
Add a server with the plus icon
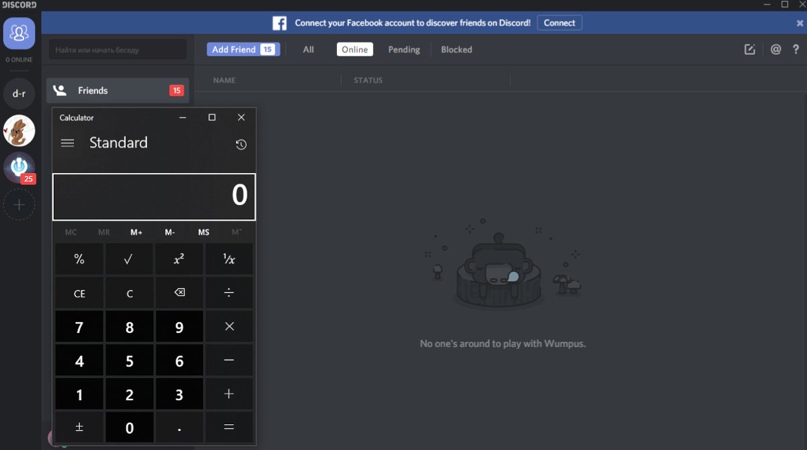19,205
